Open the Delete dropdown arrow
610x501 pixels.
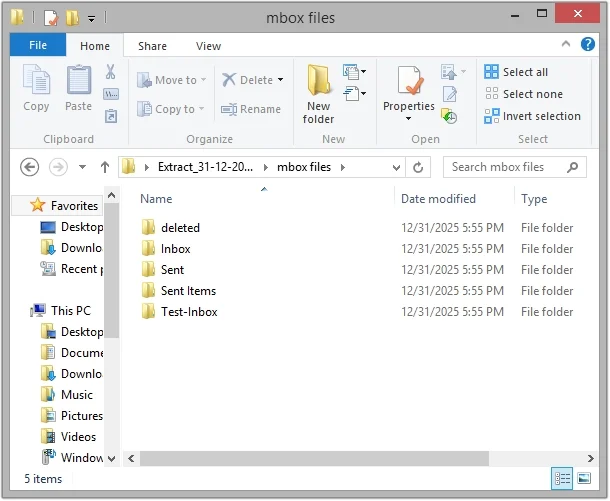pos(280,80)
